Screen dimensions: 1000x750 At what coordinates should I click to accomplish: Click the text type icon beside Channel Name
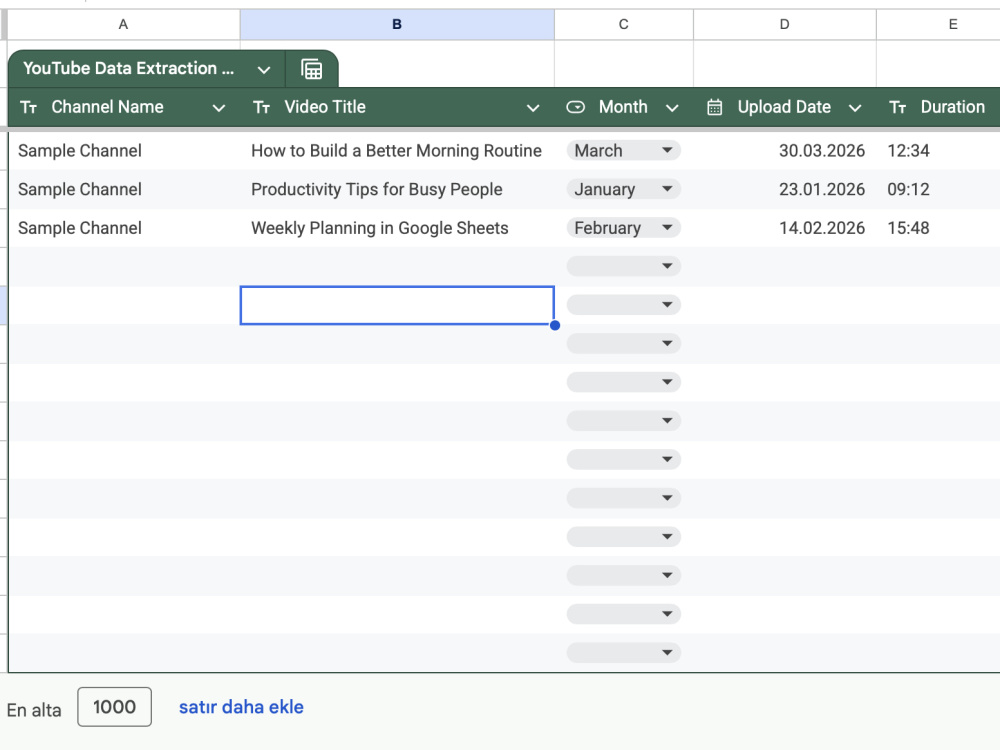(29, 107)
